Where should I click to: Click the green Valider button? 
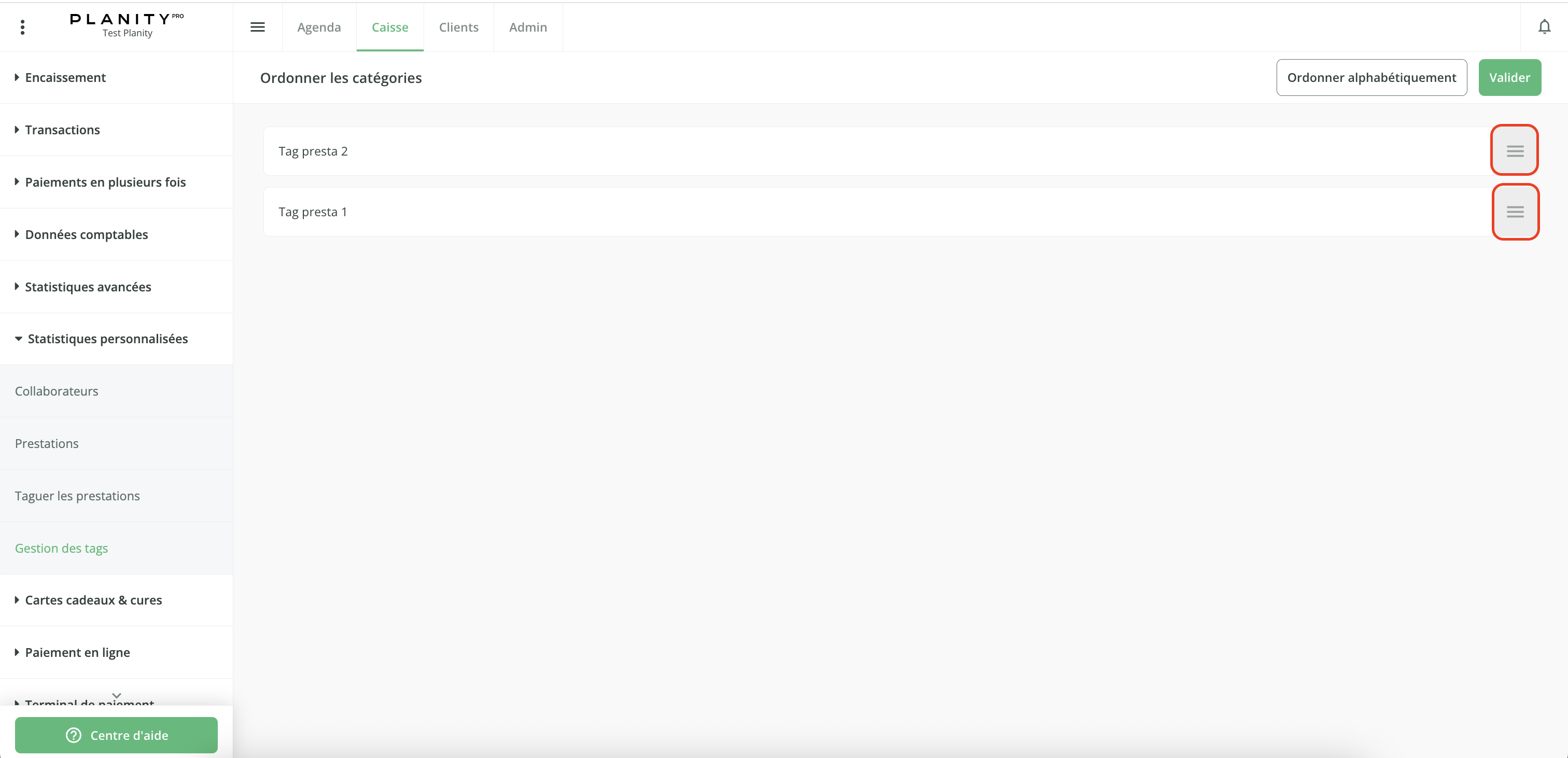point(1509,77)
